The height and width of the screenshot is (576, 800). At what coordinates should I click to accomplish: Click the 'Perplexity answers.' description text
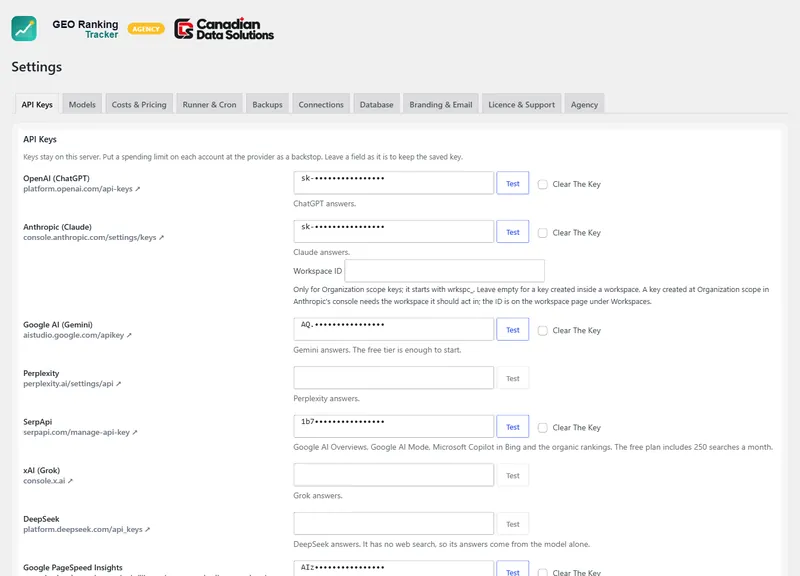[x=327, y=398]
